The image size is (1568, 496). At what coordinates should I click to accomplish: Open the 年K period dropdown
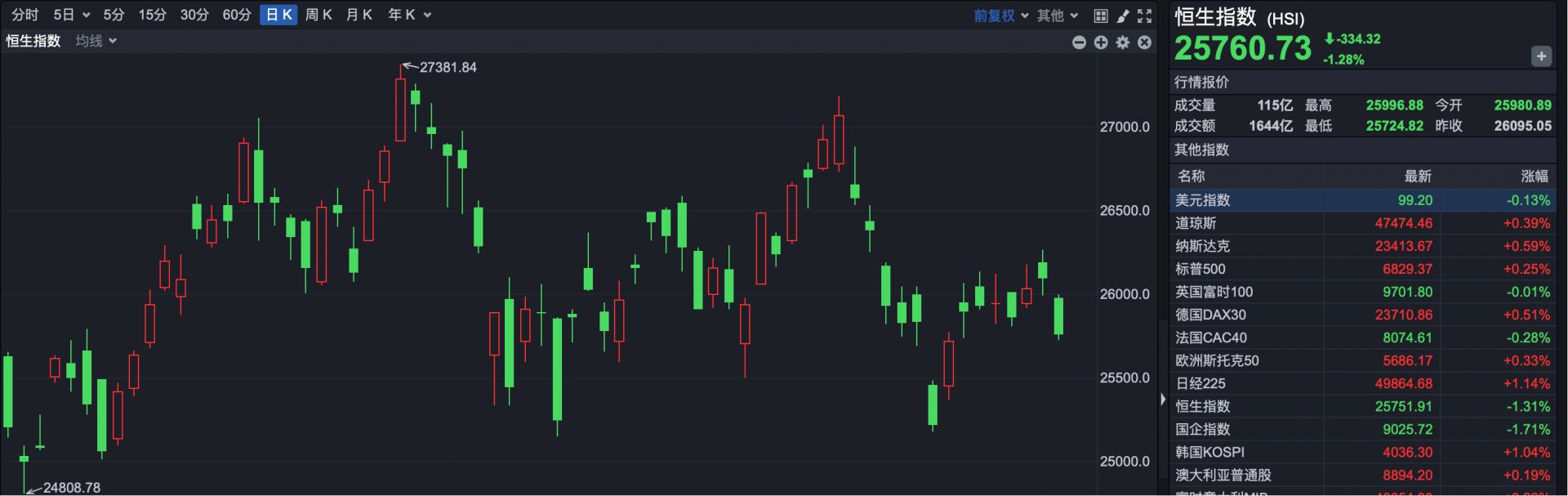pyautogui.click(x=409, y=15)
